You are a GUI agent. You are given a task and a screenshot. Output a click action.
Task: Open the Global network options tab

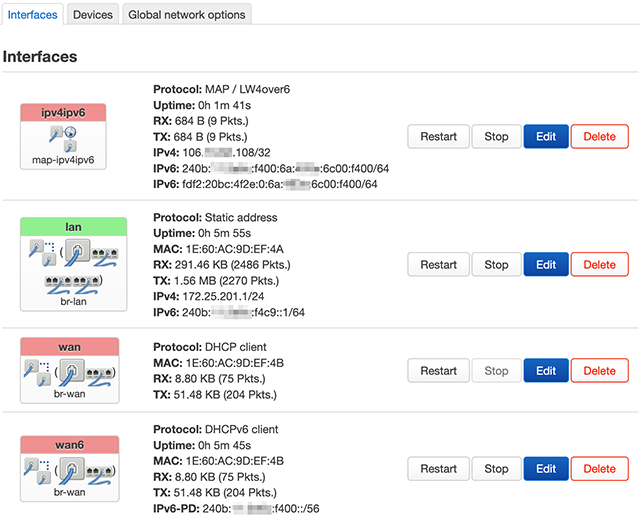[x=187, y=15]
